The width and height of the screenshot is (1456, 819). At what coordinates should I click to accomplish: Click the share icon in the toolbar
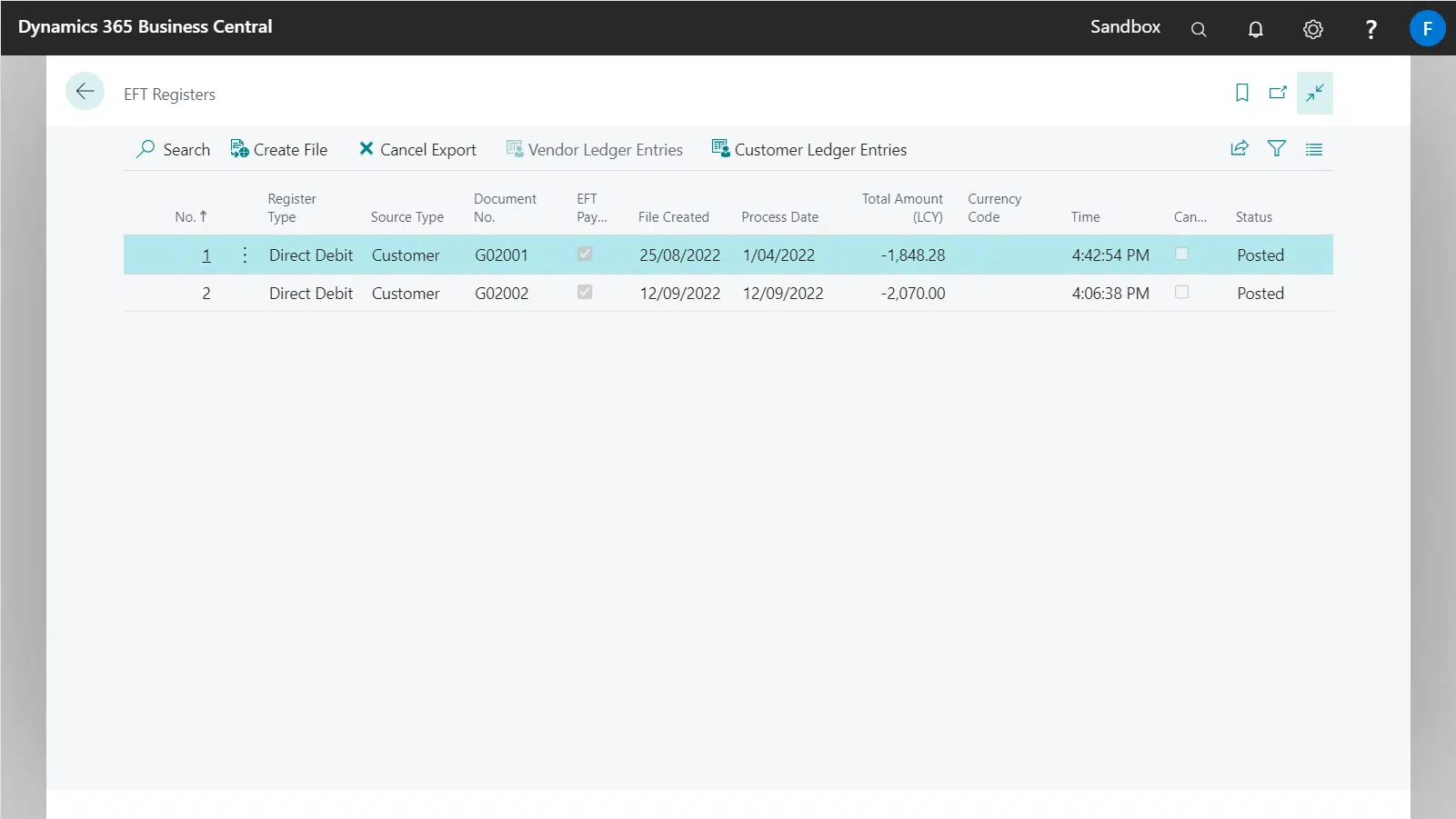click(x=1239, y=149)
